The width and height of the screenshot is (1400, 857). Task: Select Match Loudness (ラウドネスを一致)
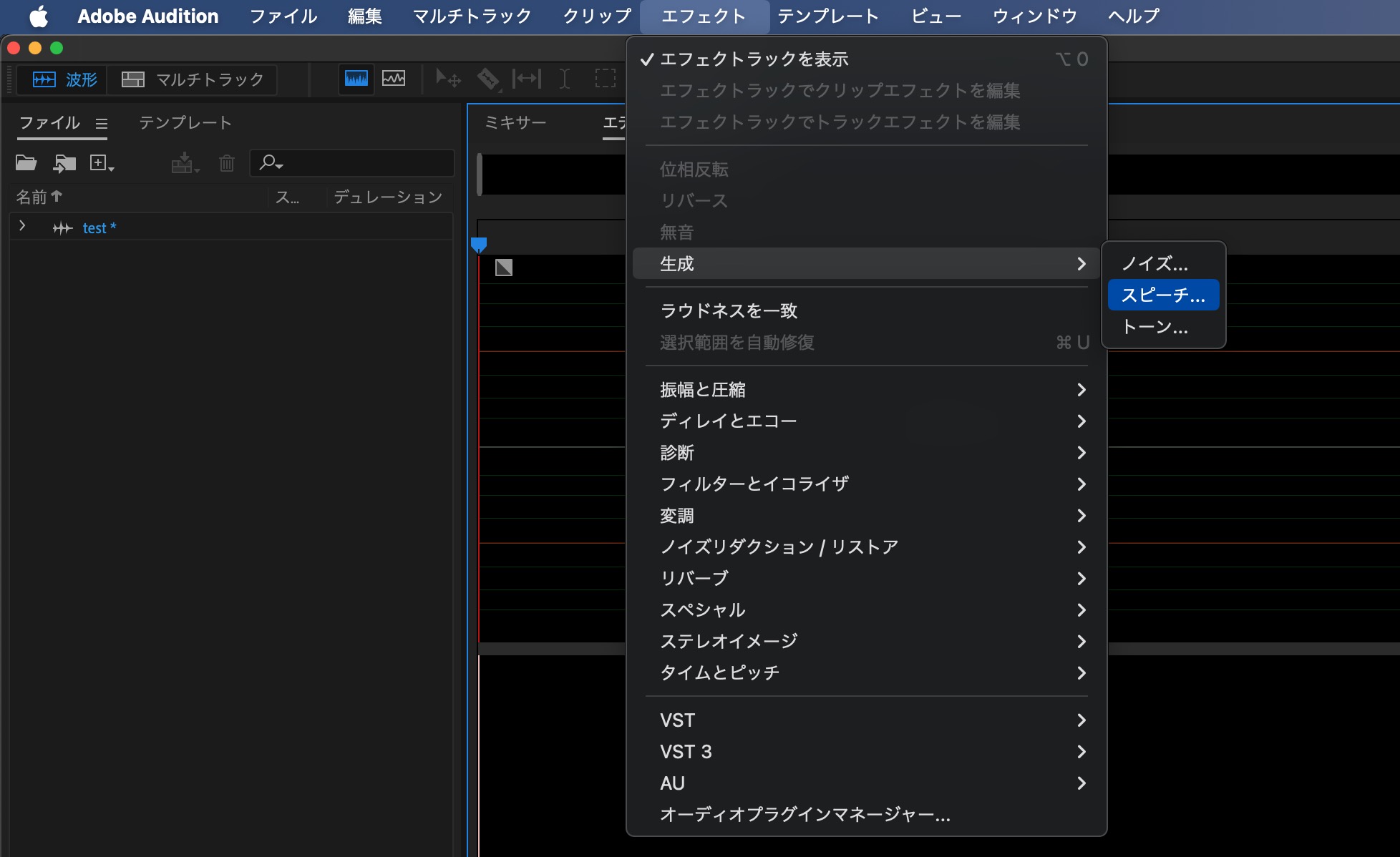click(x=866, y=311)
